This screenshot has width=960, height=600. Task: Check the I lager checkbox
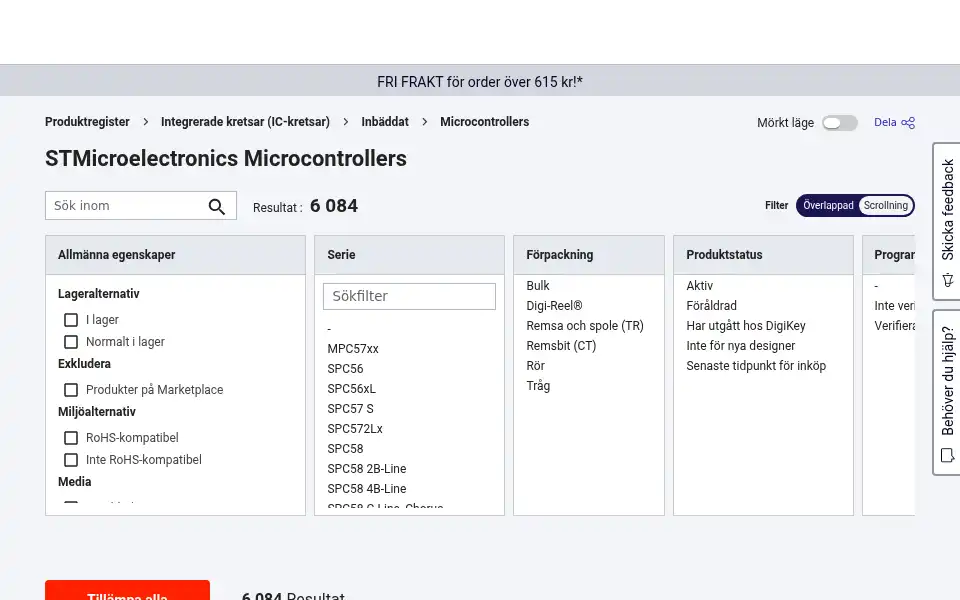tap(71, 320)
